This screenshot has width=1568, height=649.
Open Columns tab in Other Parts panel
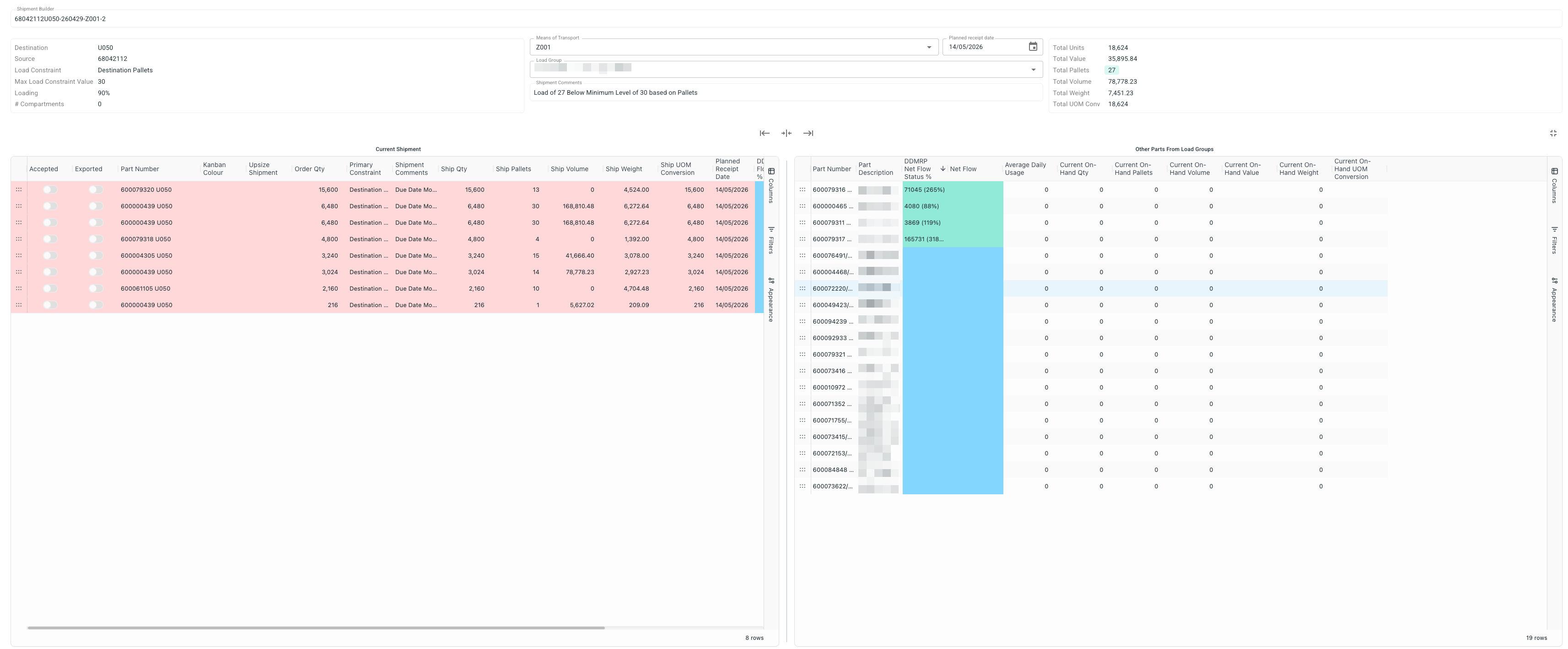tap(1554, 185)
